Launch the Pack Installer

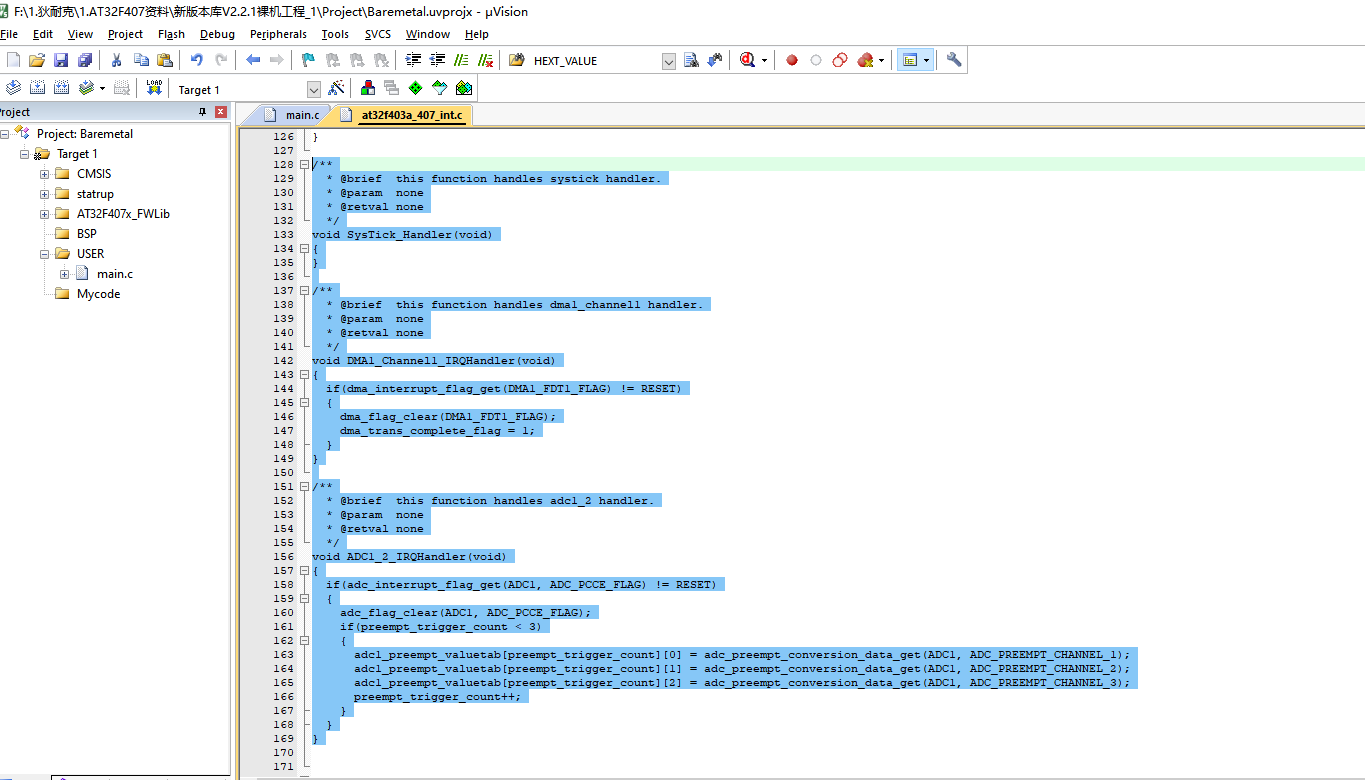463,88
